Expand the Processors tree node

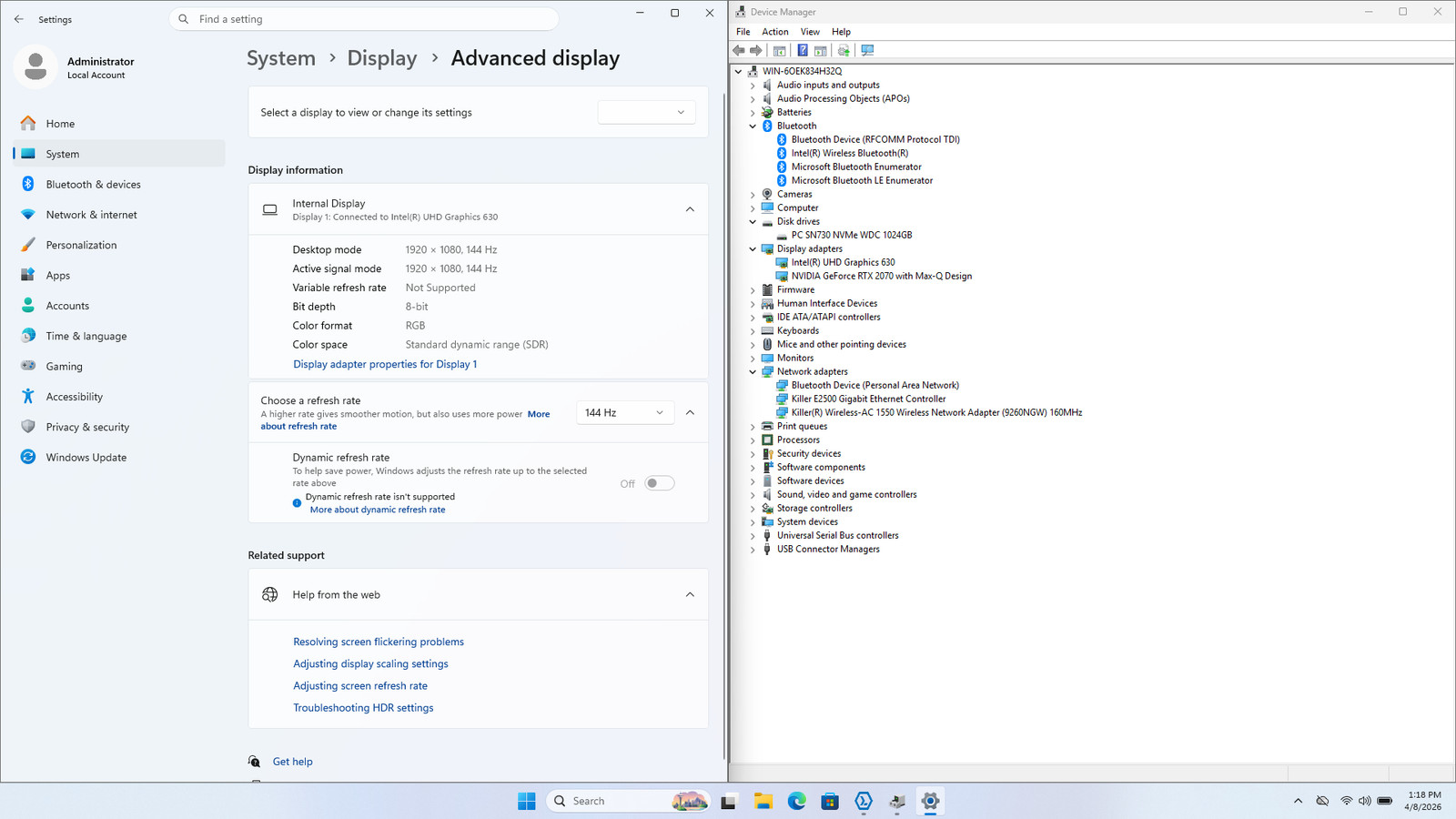753,440
